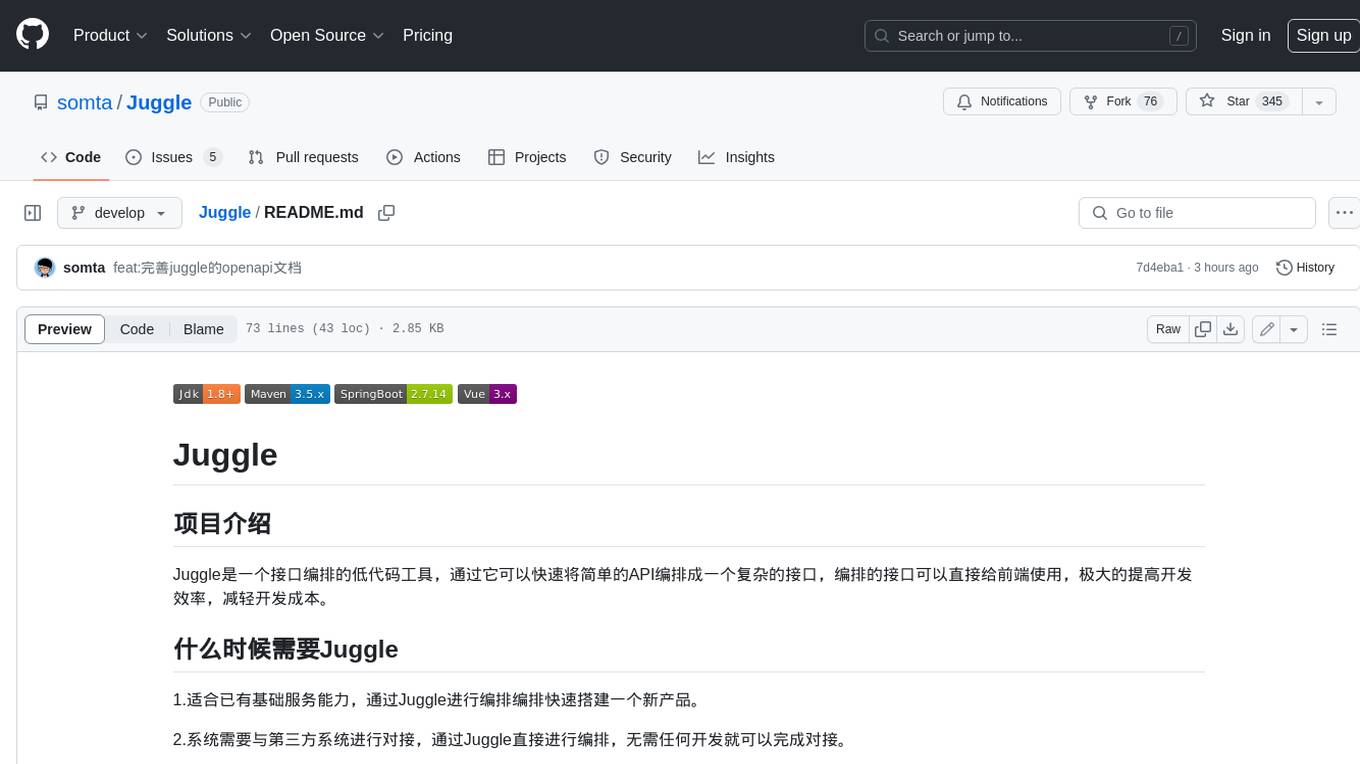Select the Blame view
Screen dimensions: 1360x764
point(203,329)
